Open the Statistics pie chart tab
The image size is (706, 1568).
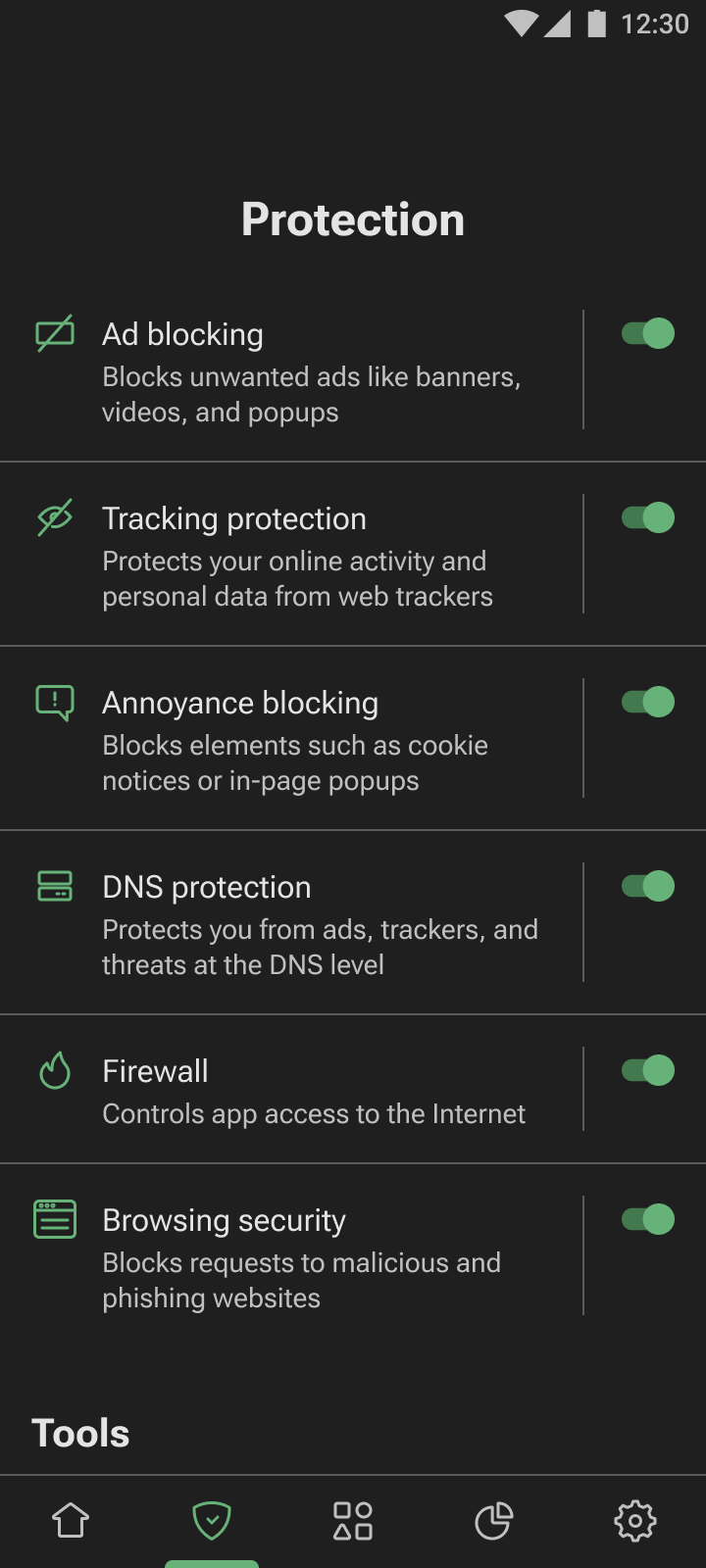point(494,1521)
